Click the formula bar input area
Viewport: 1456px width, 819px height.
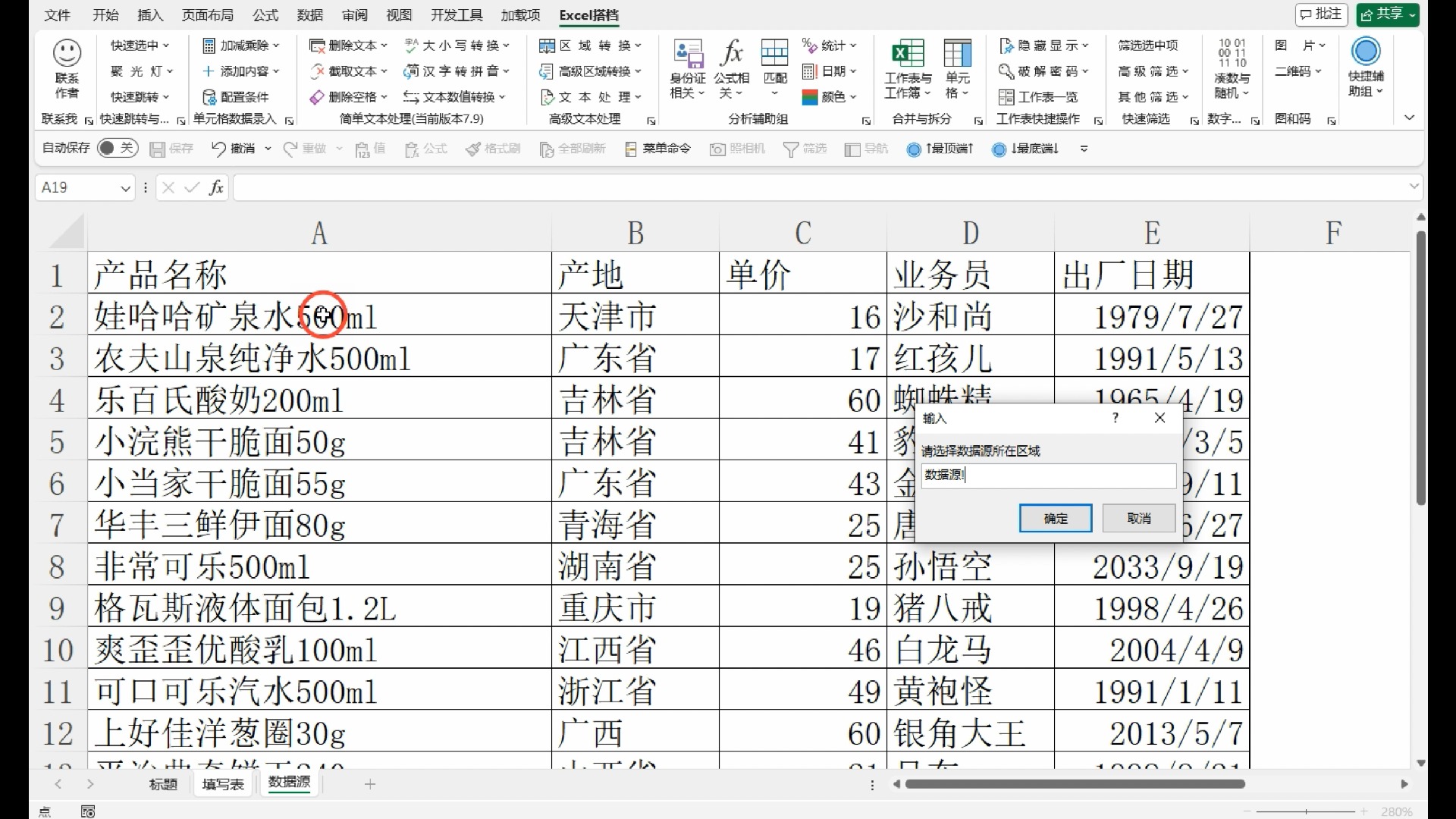819,187
